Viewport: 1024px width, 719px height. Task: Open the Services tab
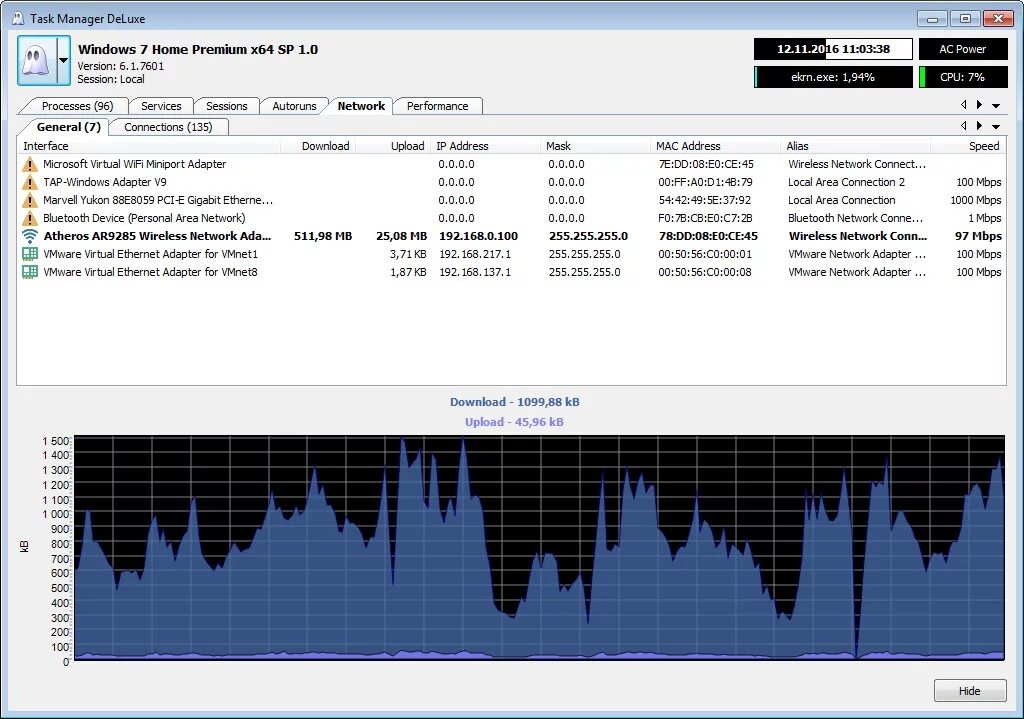coord(161,106)
